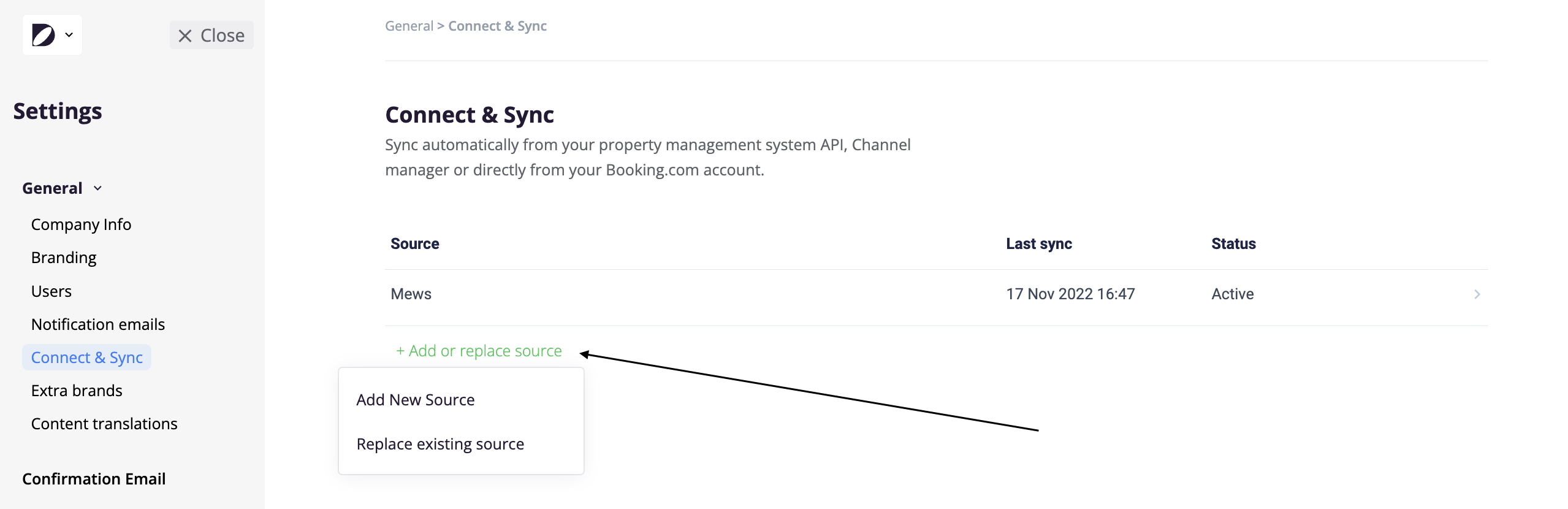Go to Branding settings
Screen dimensions: 1568x509
(x=64, y=258)
